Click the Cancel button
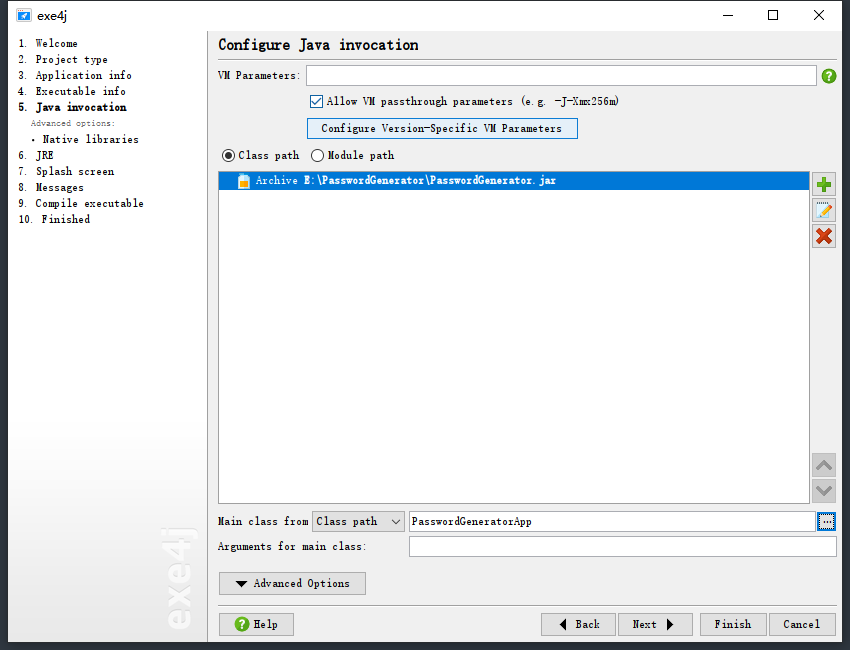The image size is (850, 650). pyautogui.click(x=802, y=625)
